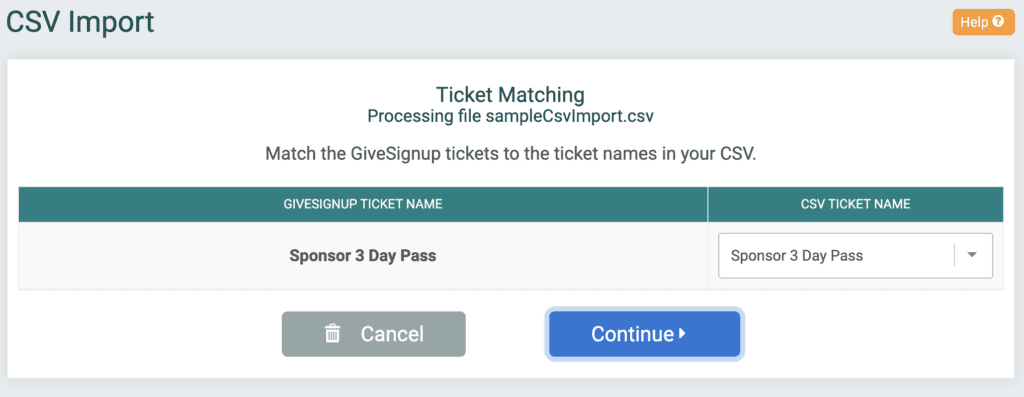This screenshot has width=1024, height=397.
Task: Click the question mark icon in Help
Action: point(997,22)
